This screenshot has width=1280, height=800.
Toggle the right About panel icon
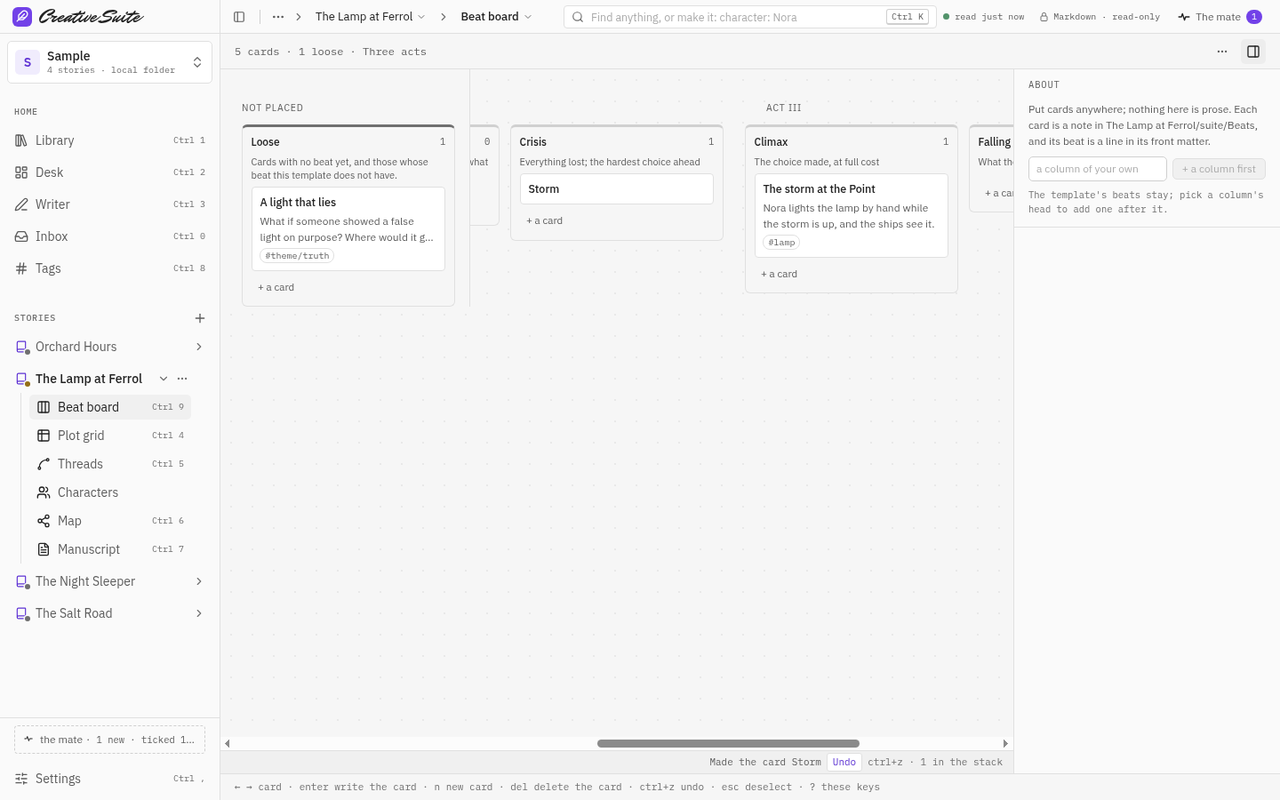point(1253,52)
